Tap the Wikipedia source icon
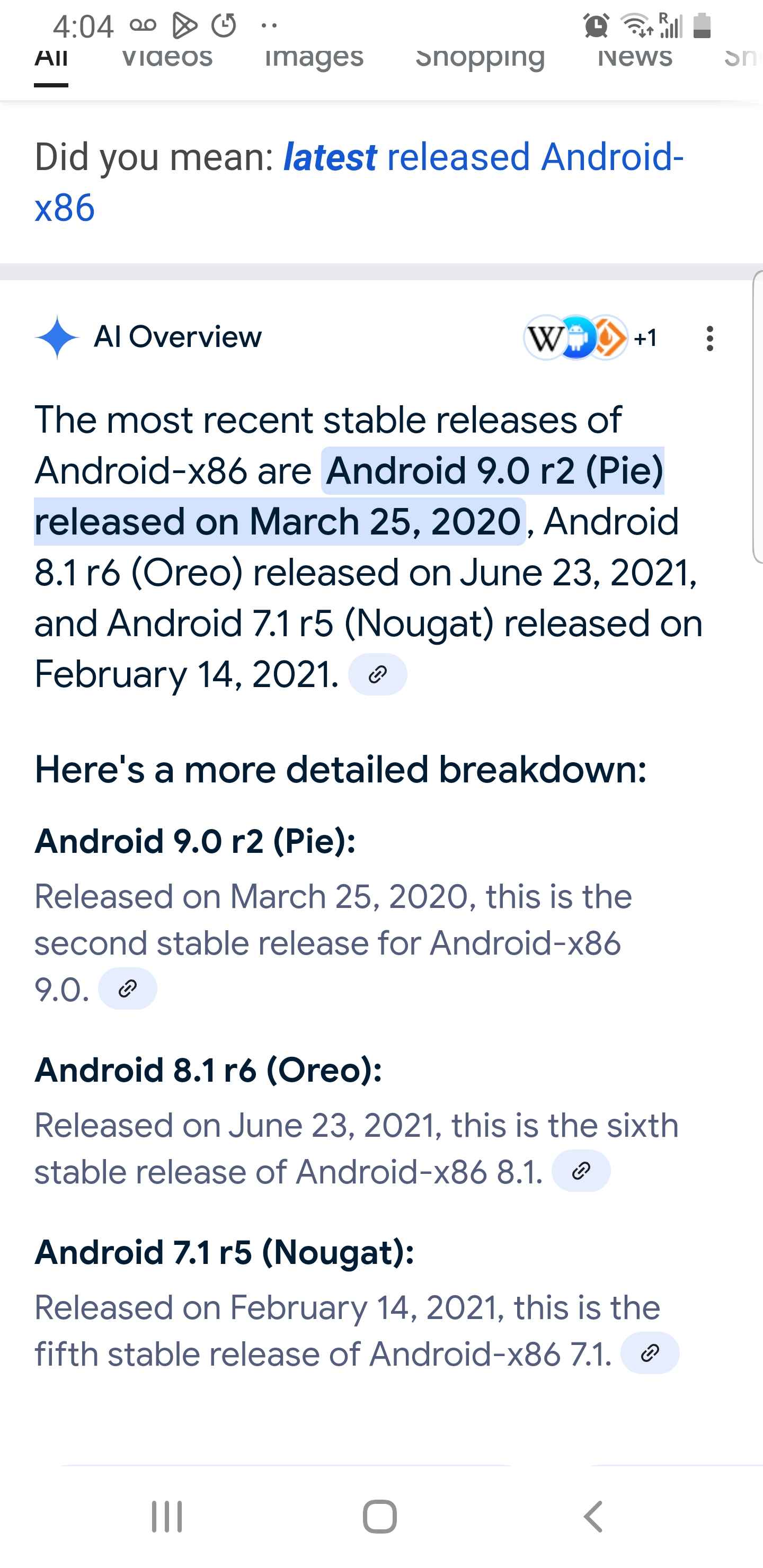This screenshot has width=763, height=1568. pos(544,338)
